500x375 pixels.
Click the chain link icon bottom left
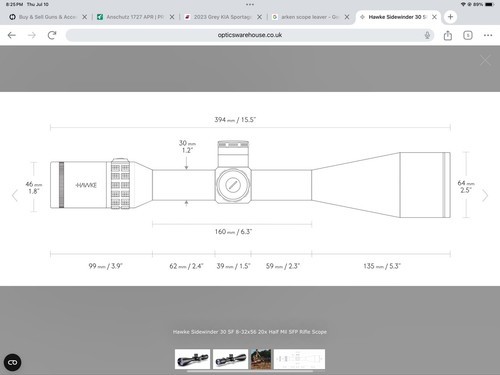pos(13,362)
